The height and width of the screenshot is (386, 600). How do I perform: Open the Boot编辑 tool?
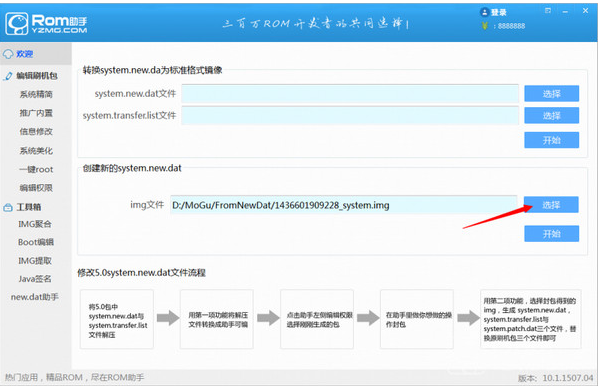[x=36, y=242]
